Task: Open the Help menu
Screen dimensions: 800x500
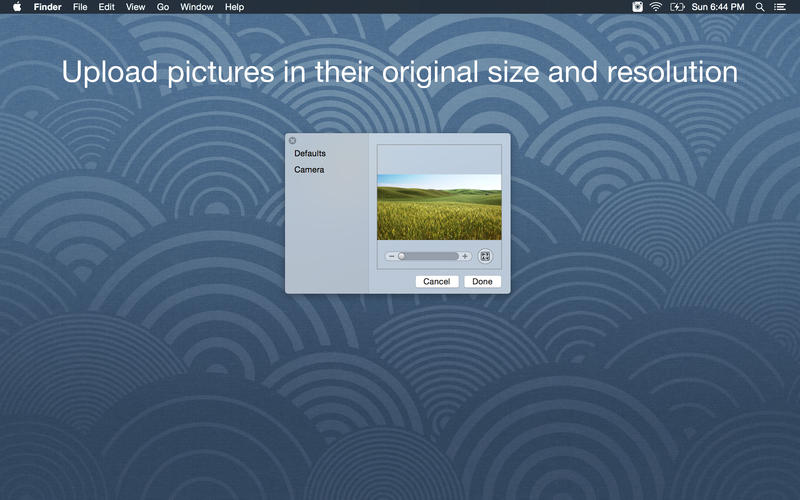Action: (234, 7)
